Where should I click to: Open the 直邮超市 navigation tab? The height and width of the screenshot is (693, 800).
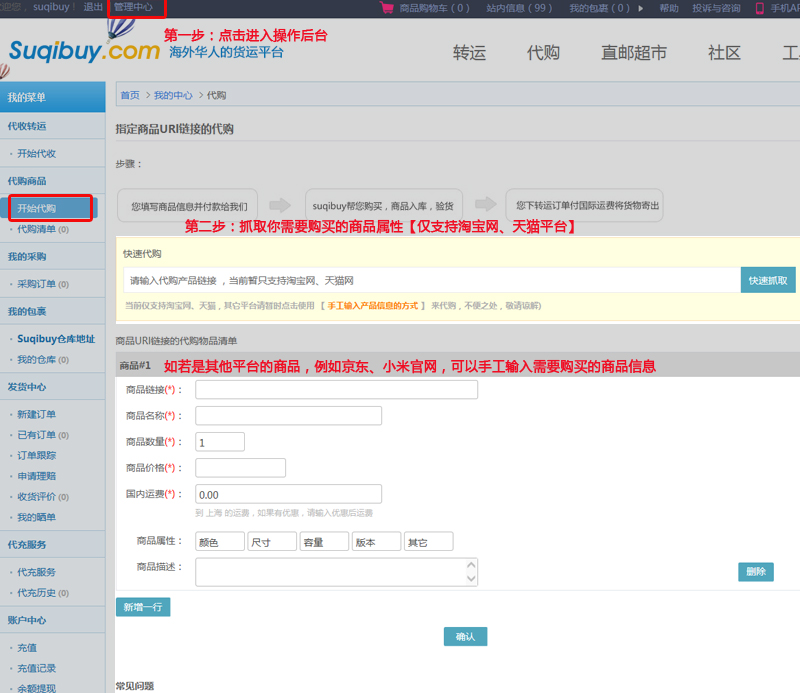[x=634, y=53]
